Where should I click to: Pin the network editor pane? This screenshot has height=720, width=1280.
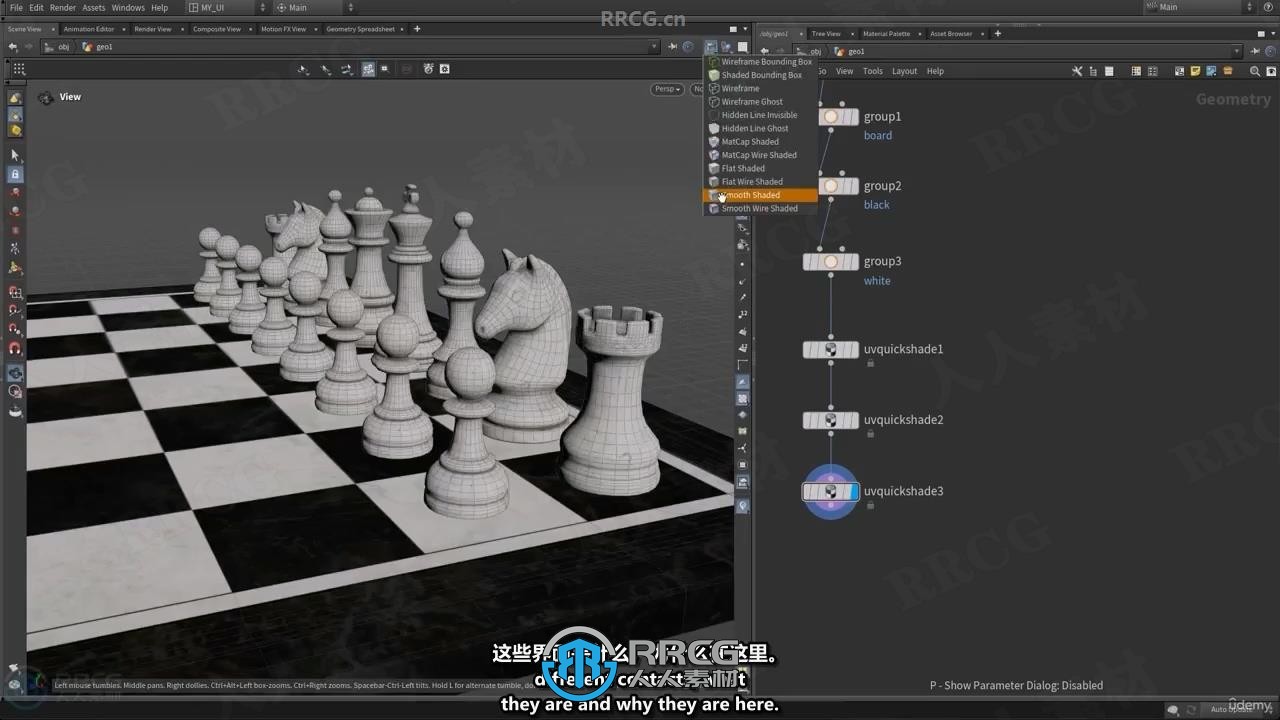[x=1256, y=51]
